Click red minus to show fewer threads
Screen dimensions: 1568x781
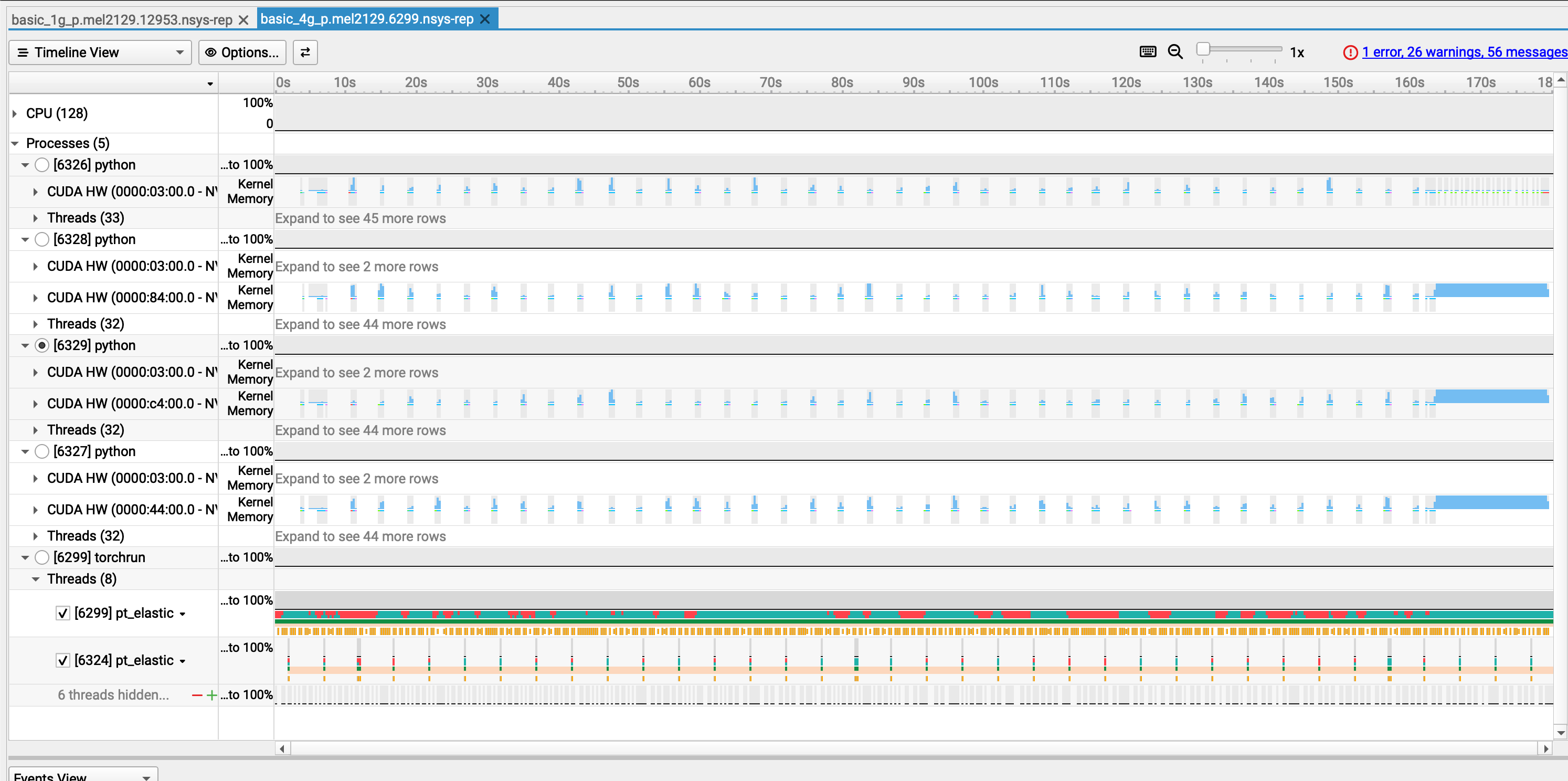pyautogui.click(x=197, y=695)
